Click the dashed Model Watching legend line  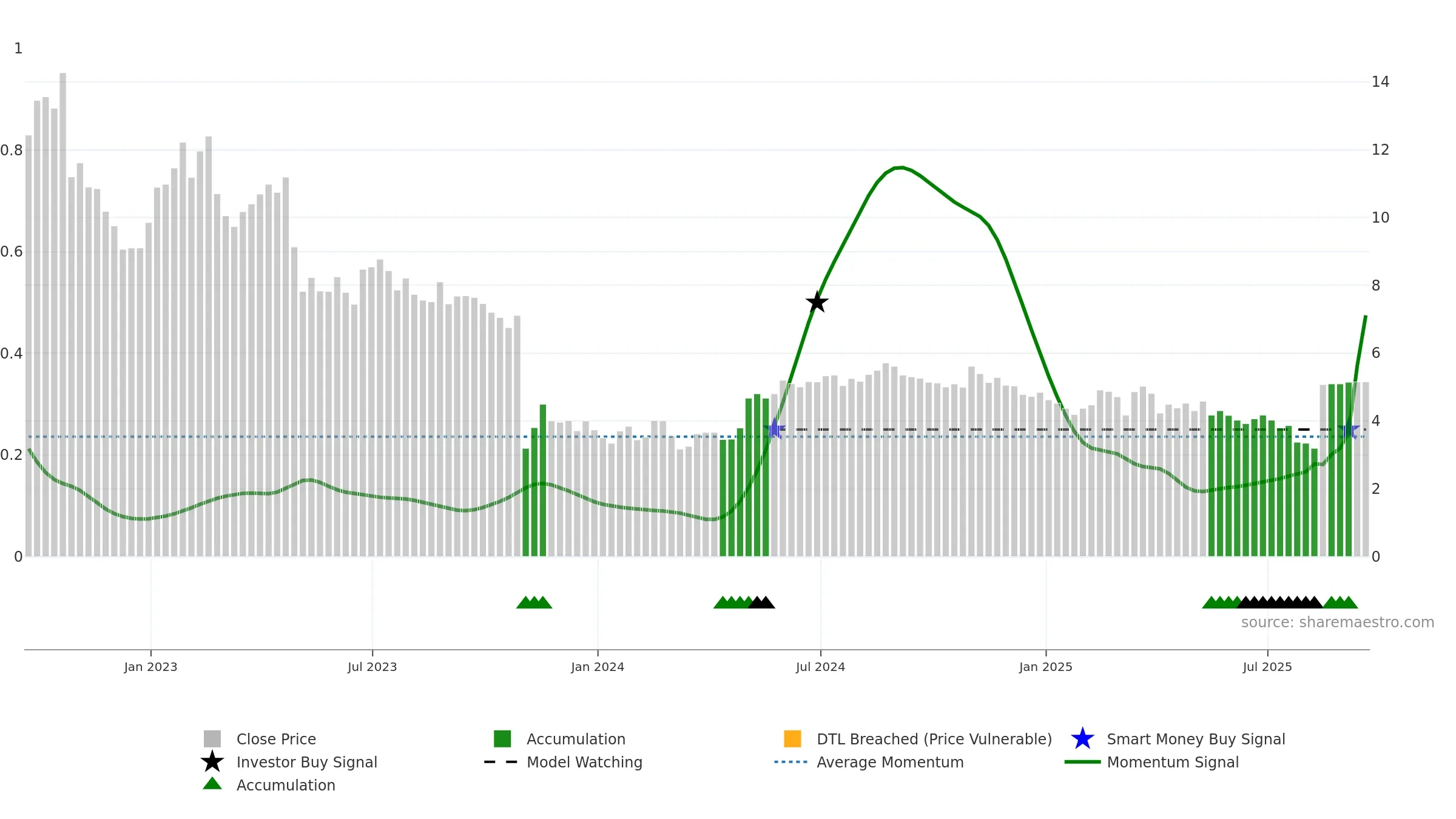pos(501,762)
